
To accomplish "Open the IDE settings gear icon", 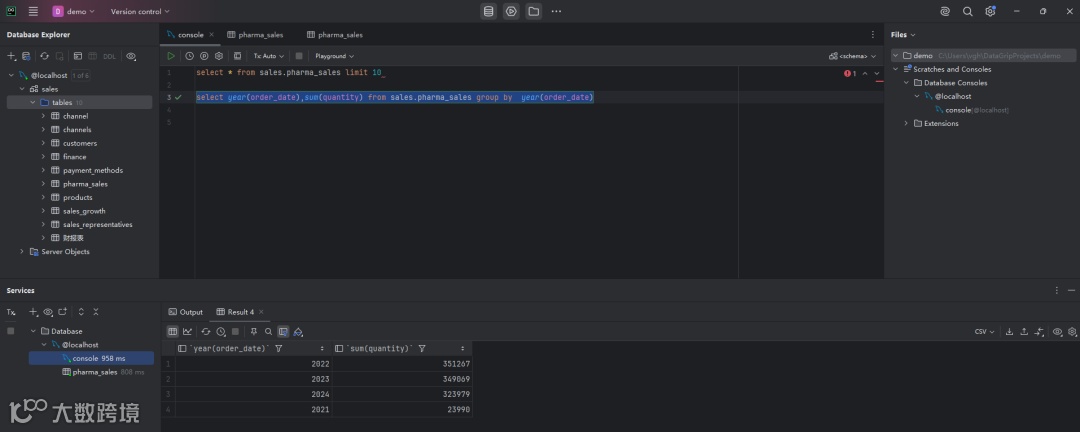I will point(990,11).
